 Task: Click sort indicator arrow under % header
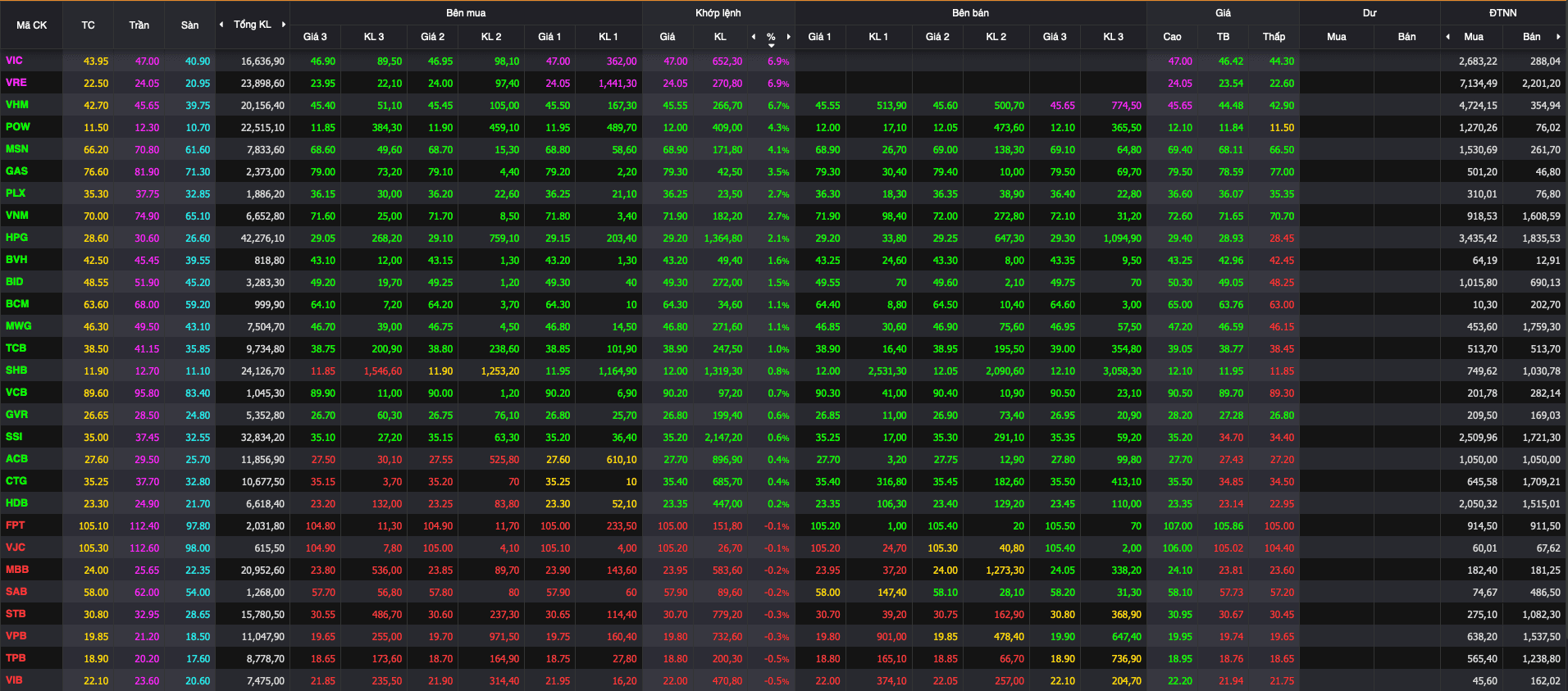771,45
